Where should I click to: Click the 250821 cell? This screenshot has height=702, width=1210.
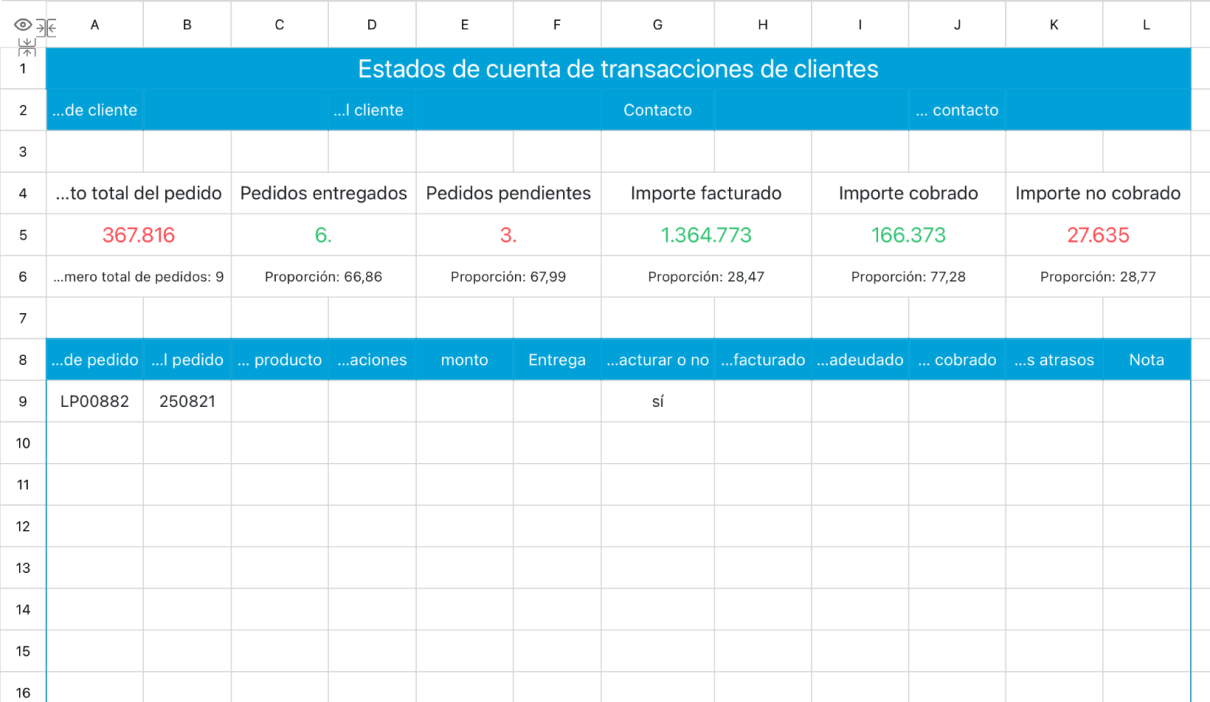point(187,402)
